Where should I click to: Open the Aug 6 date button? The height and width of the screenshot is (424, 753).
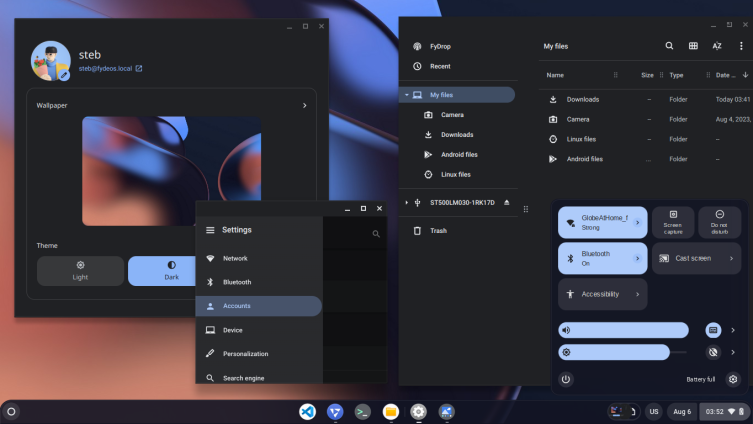point(682,412)
